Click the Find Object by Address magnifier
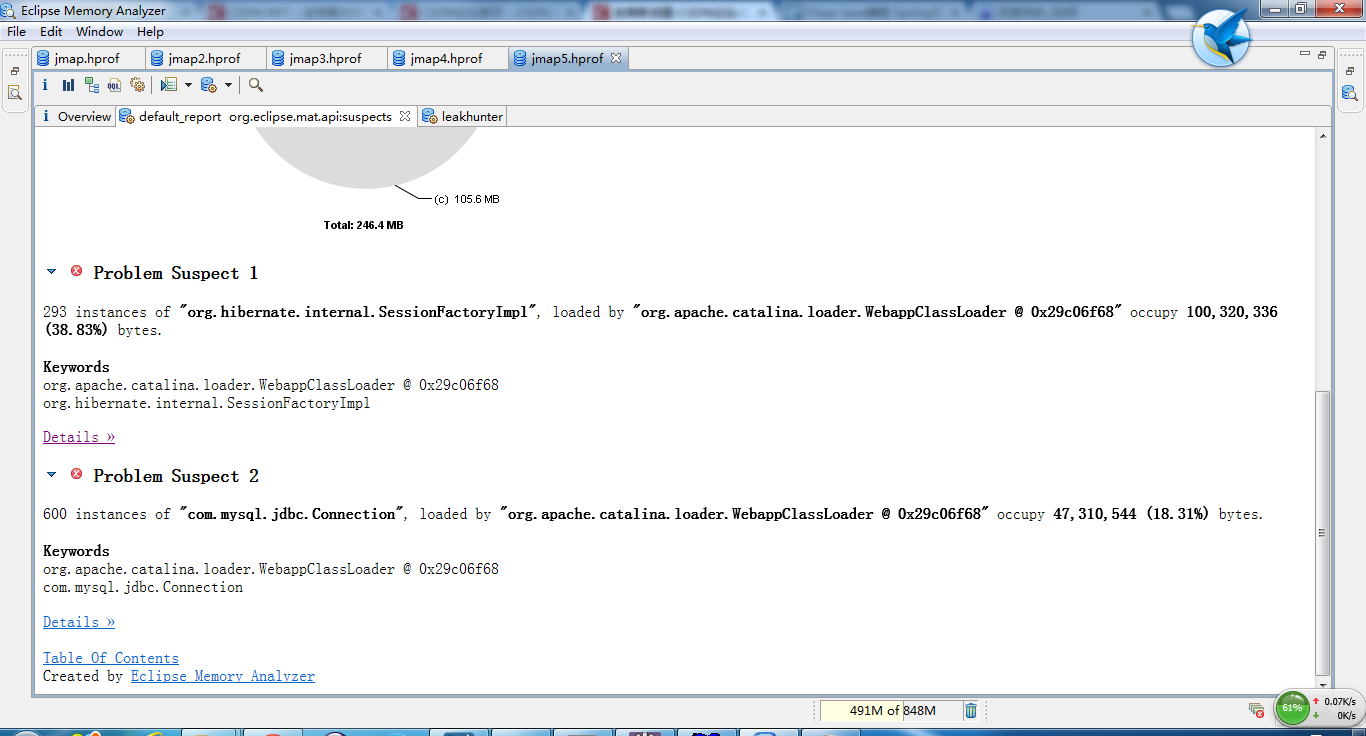Viewport: 1366px width, 736px height. (256, 85)
